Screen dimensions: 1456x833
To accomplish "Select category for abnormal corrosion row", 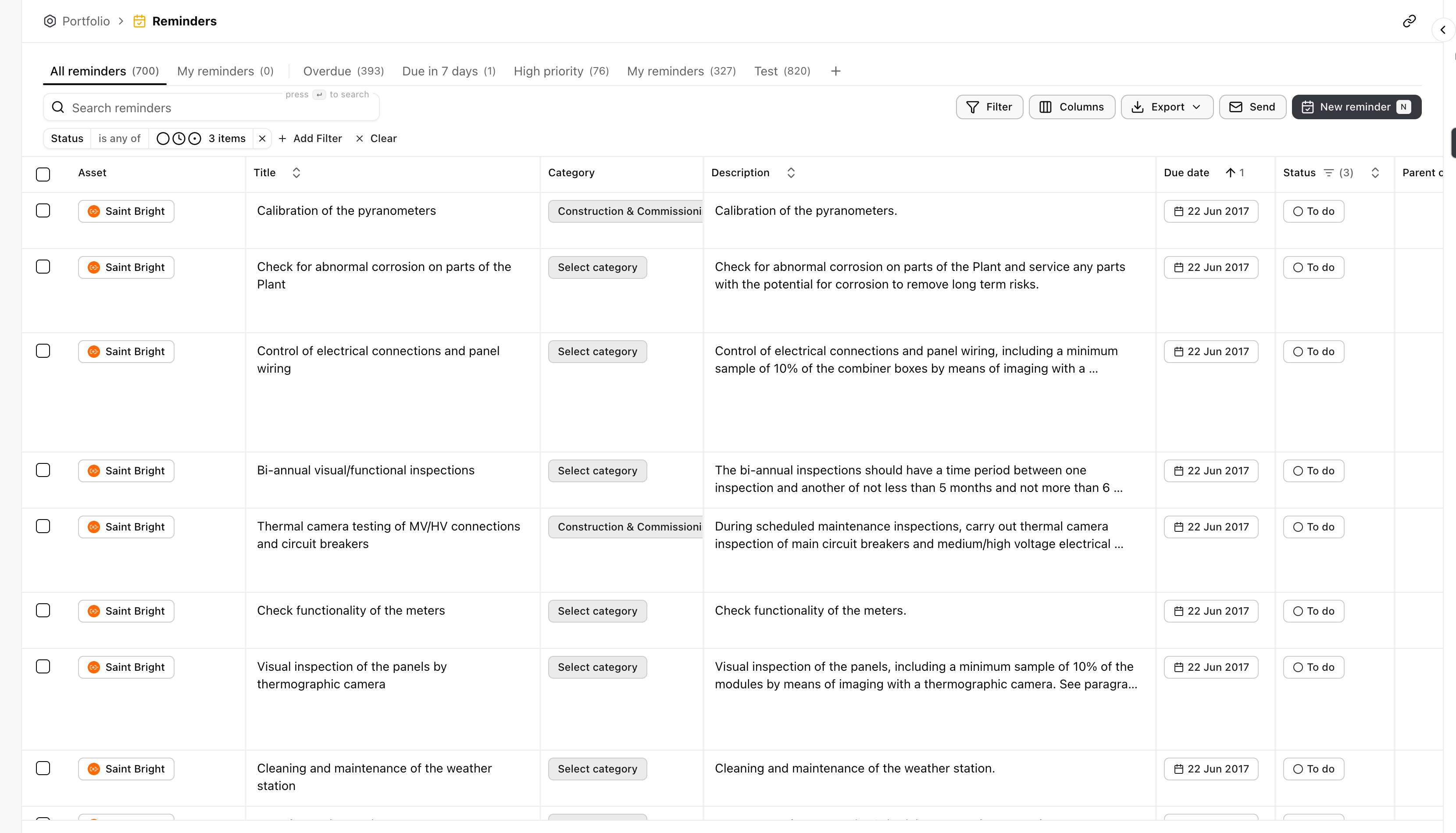I will 597,267.
